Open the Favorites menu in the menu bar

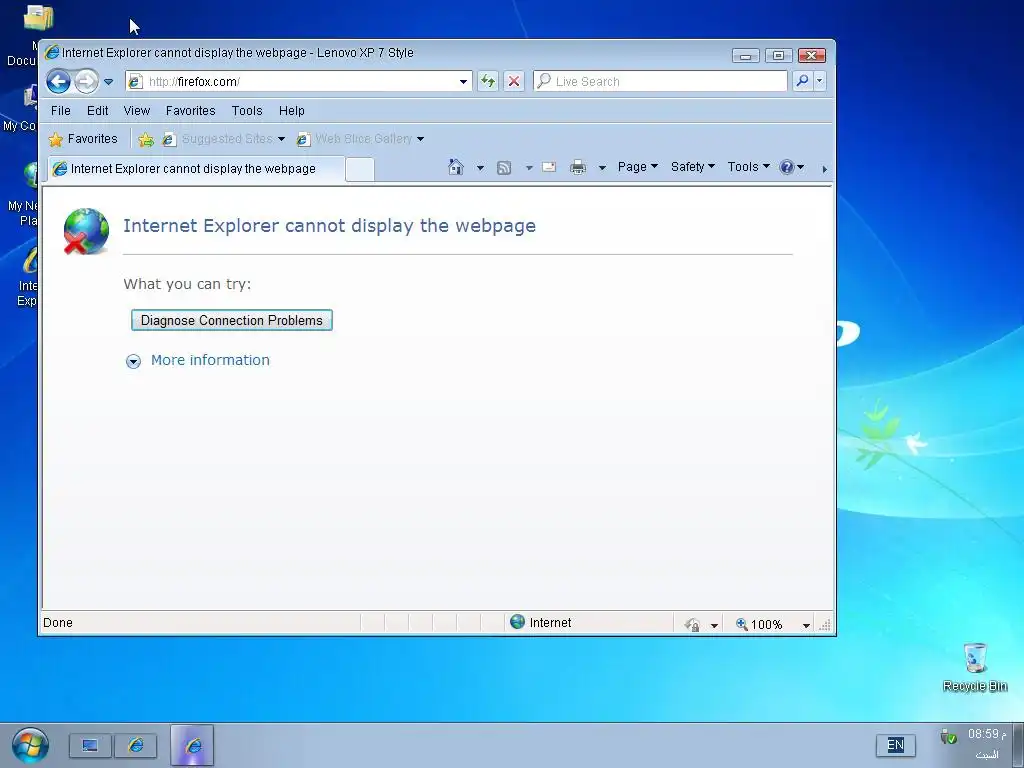click(x=191, y=110)
